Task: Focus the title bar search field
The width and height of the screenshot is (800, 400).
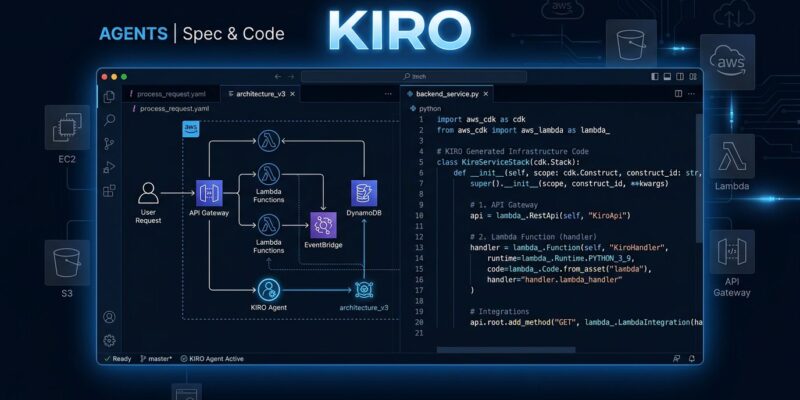Action: coord(414,77)
